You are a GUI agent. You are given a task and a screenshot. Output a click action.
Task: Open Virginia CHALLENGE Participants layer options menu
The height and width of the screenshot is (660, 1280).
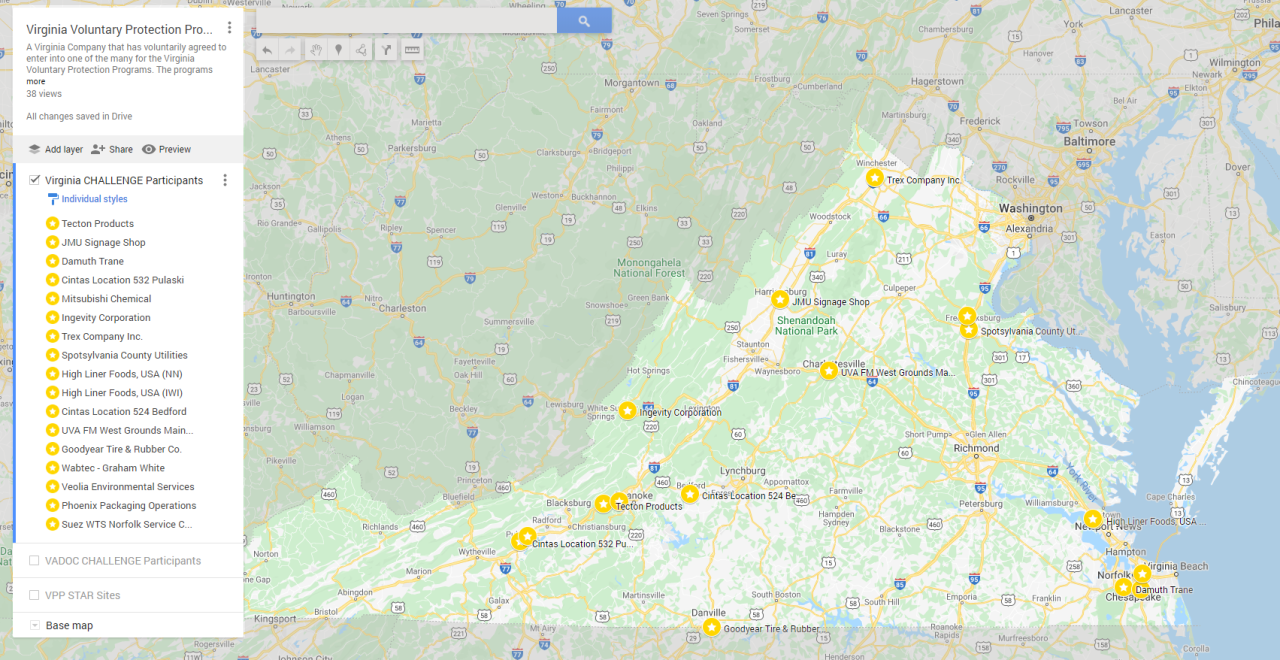[x=225, y=180]
